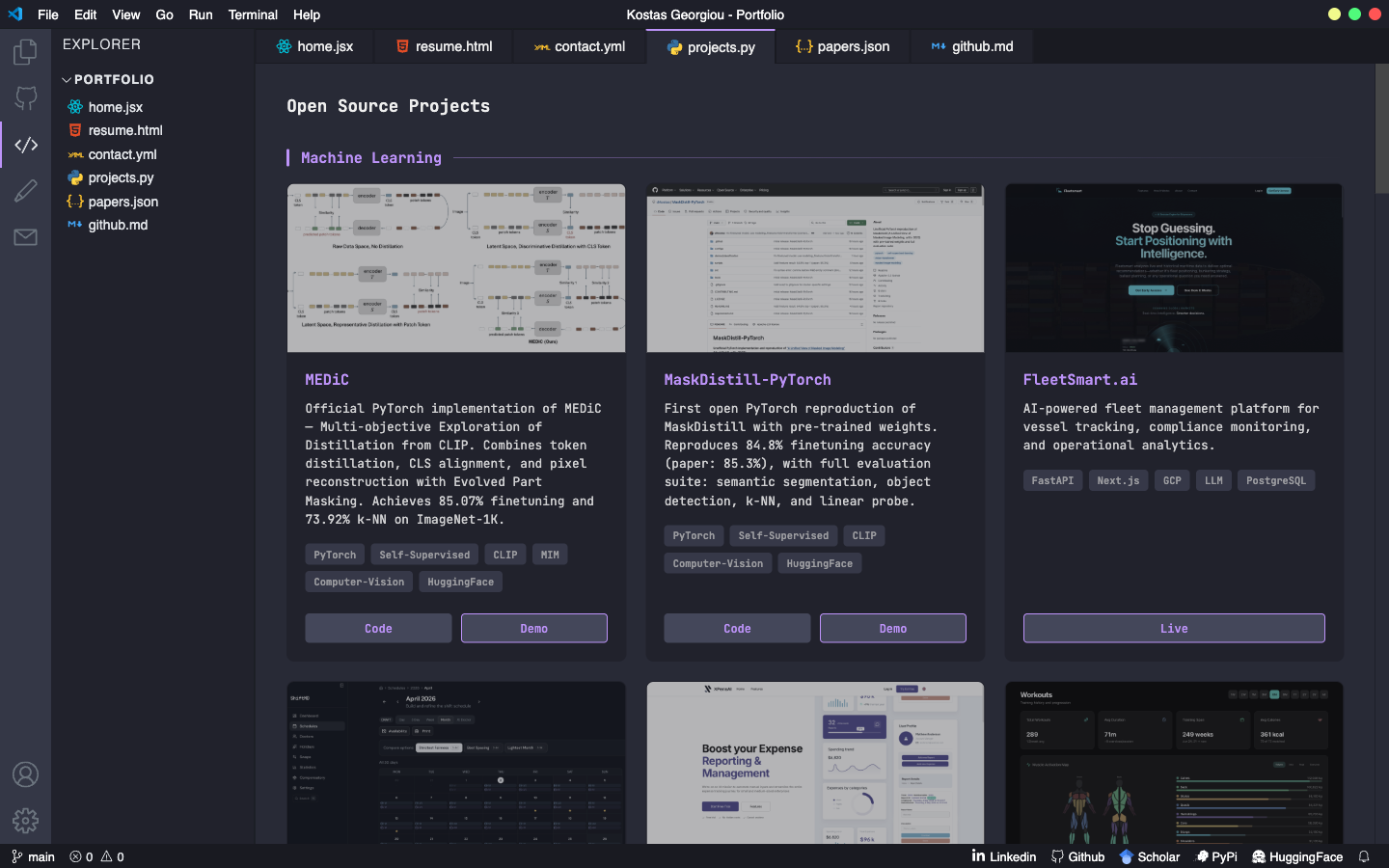The image size is (1389, 868).
Task: Select the code brackets icon in activity bar
Action: point(25,145)
